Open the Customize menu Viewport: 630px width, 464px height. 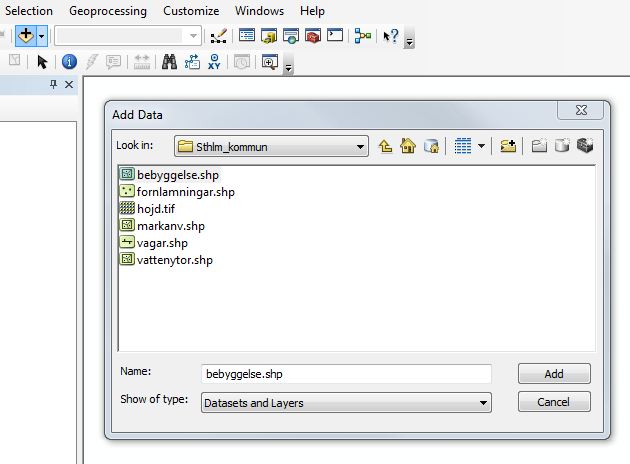point(191,11)
